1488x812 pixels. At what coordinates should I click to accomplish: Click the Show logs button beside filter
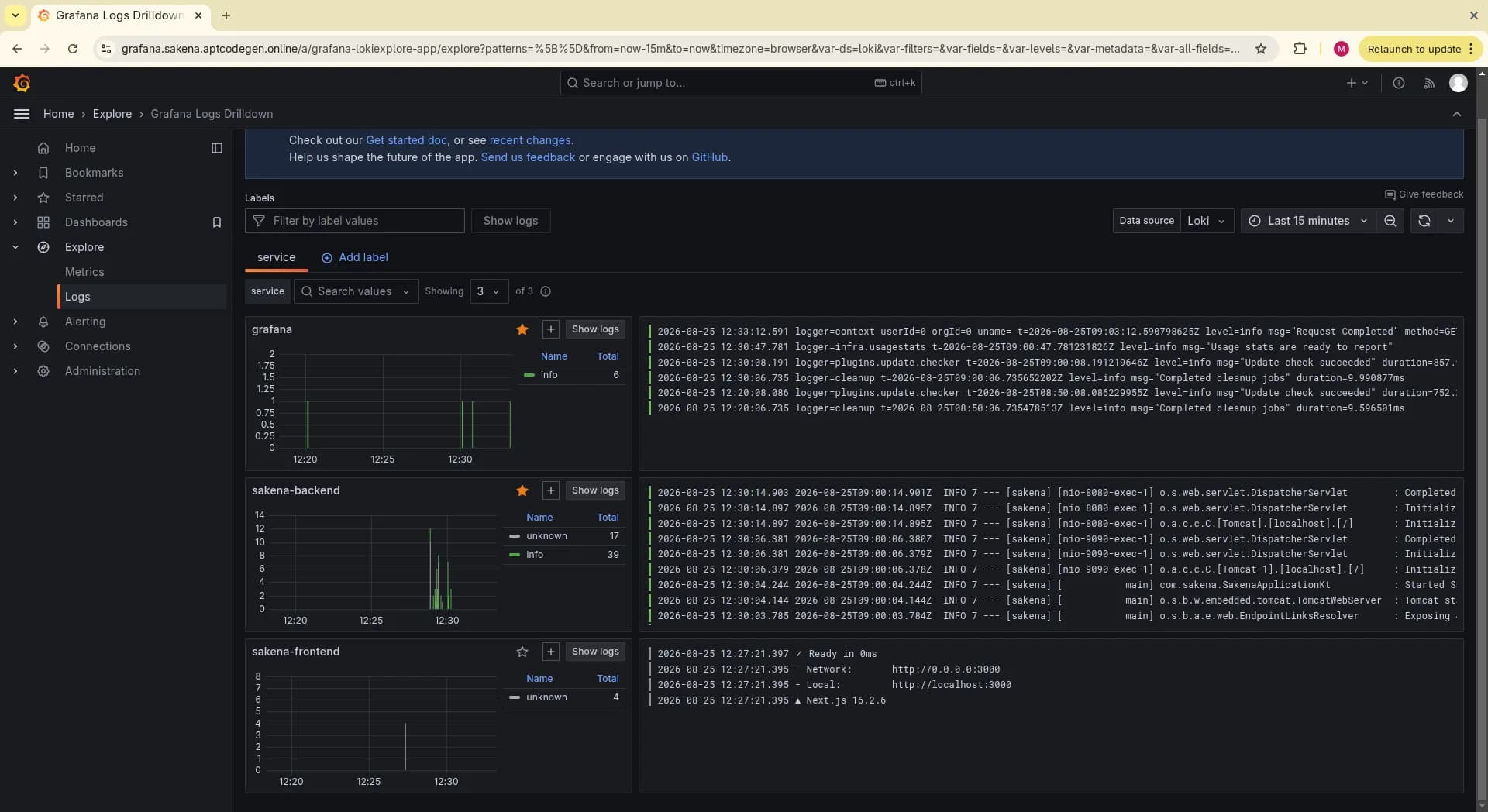point(511,221)
